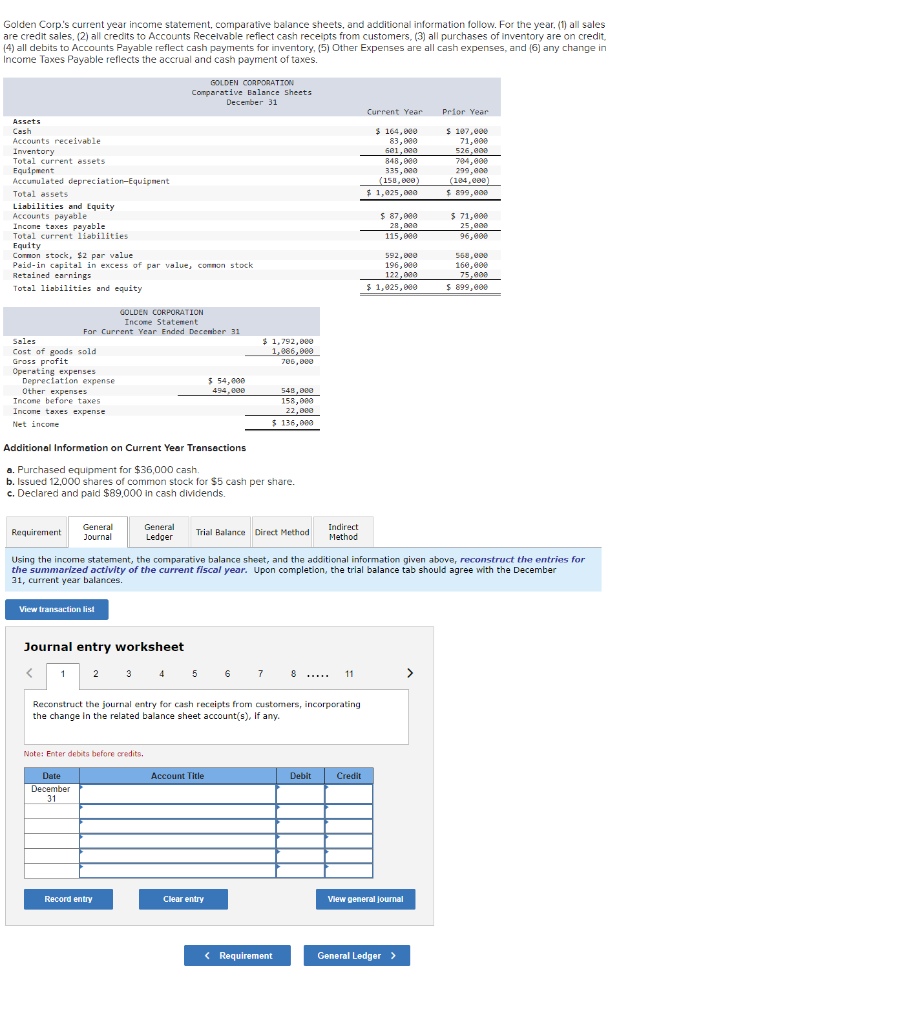Open the Requirement tab
This screenshot has height=1024, width=913.
click(36, 531)
